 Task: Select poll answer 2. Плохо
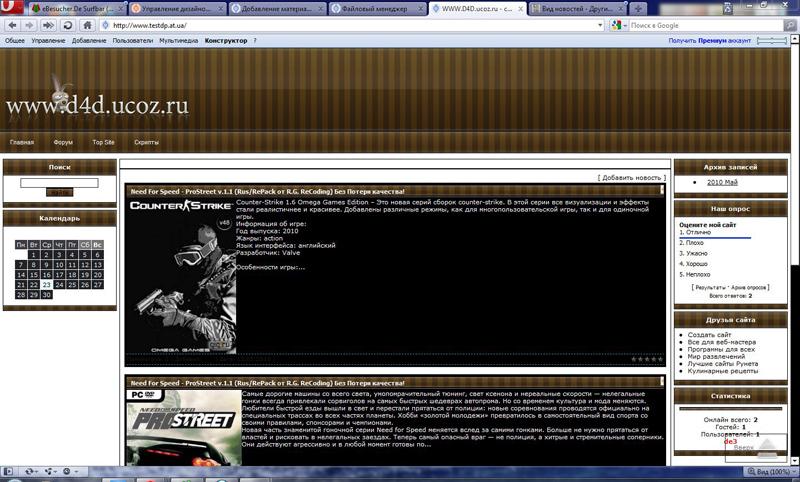coord(691,243)
